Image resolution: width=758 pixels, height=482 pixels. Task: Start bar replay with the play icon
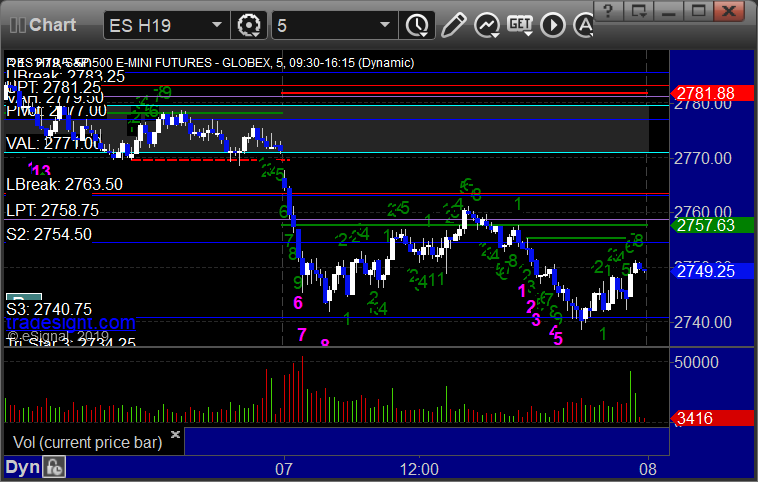(x=553, y=25)
